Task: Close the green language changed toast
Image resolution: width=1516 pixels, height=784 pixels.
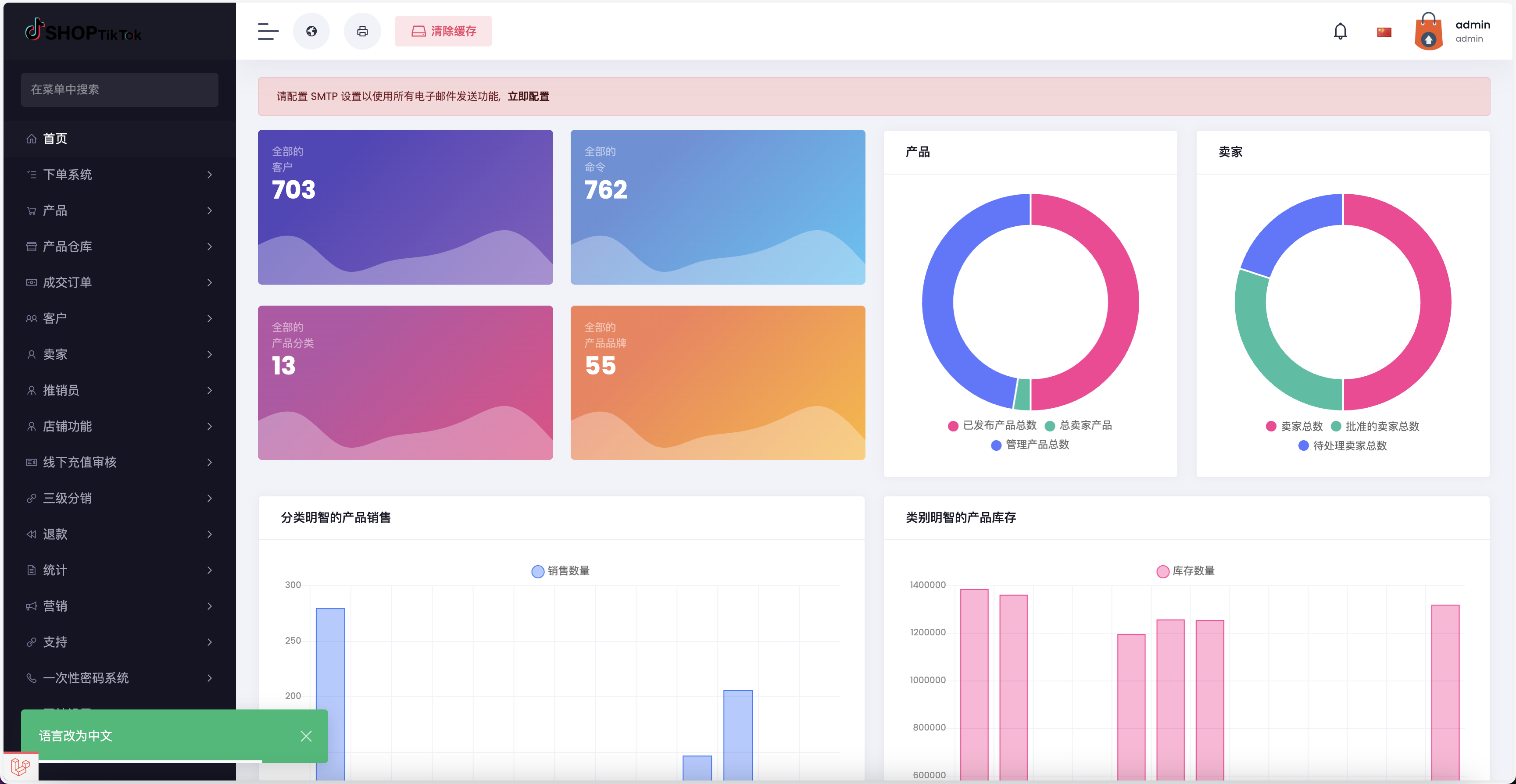Action: pos(306,736)
